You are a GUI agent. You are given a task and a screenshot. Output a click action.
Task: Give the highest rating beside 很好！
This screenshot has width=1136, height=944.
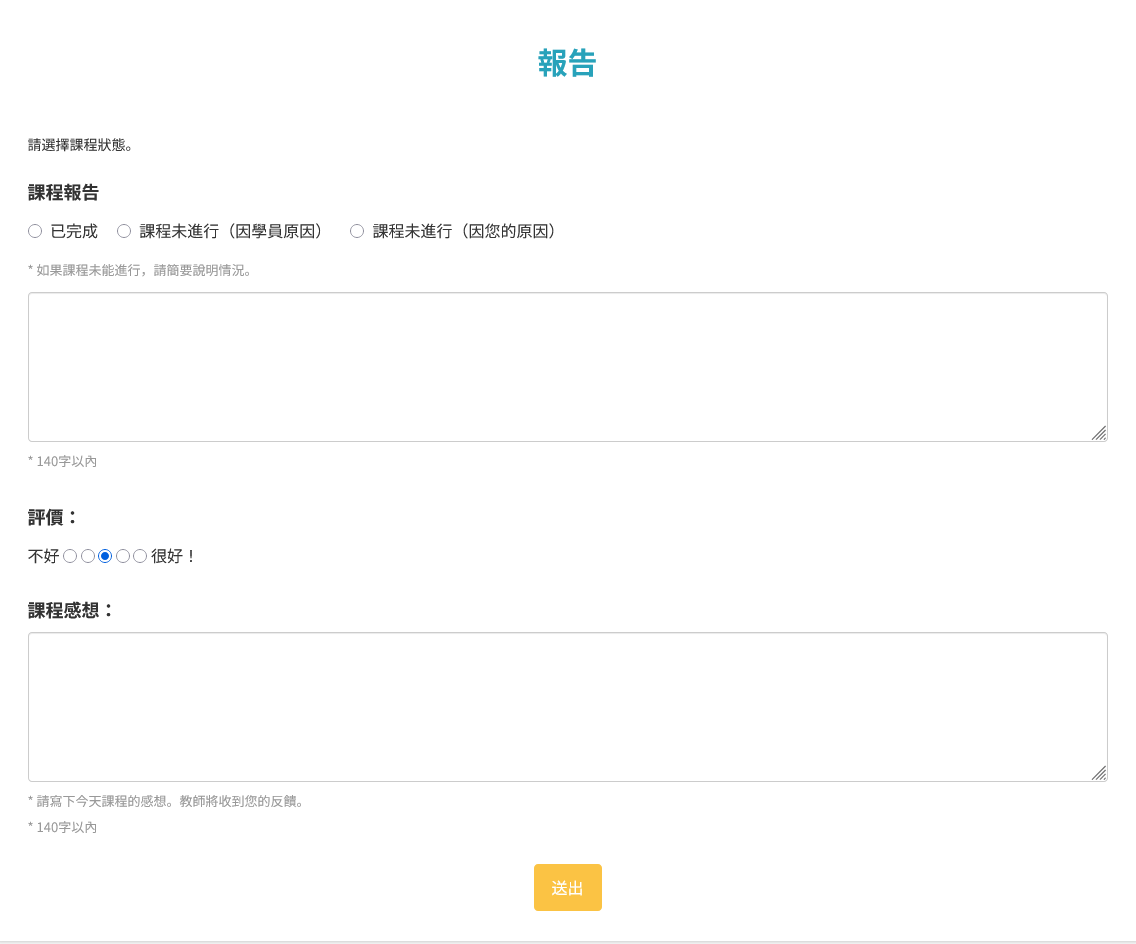click(x=139, y=555)
